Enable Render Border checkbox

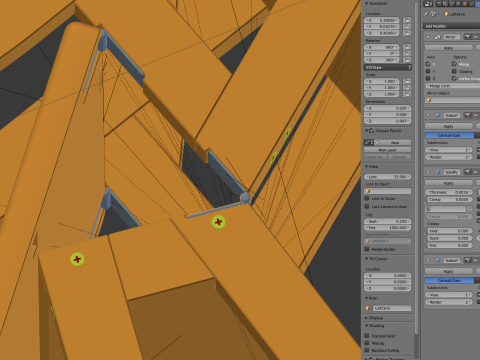point(367,249)
